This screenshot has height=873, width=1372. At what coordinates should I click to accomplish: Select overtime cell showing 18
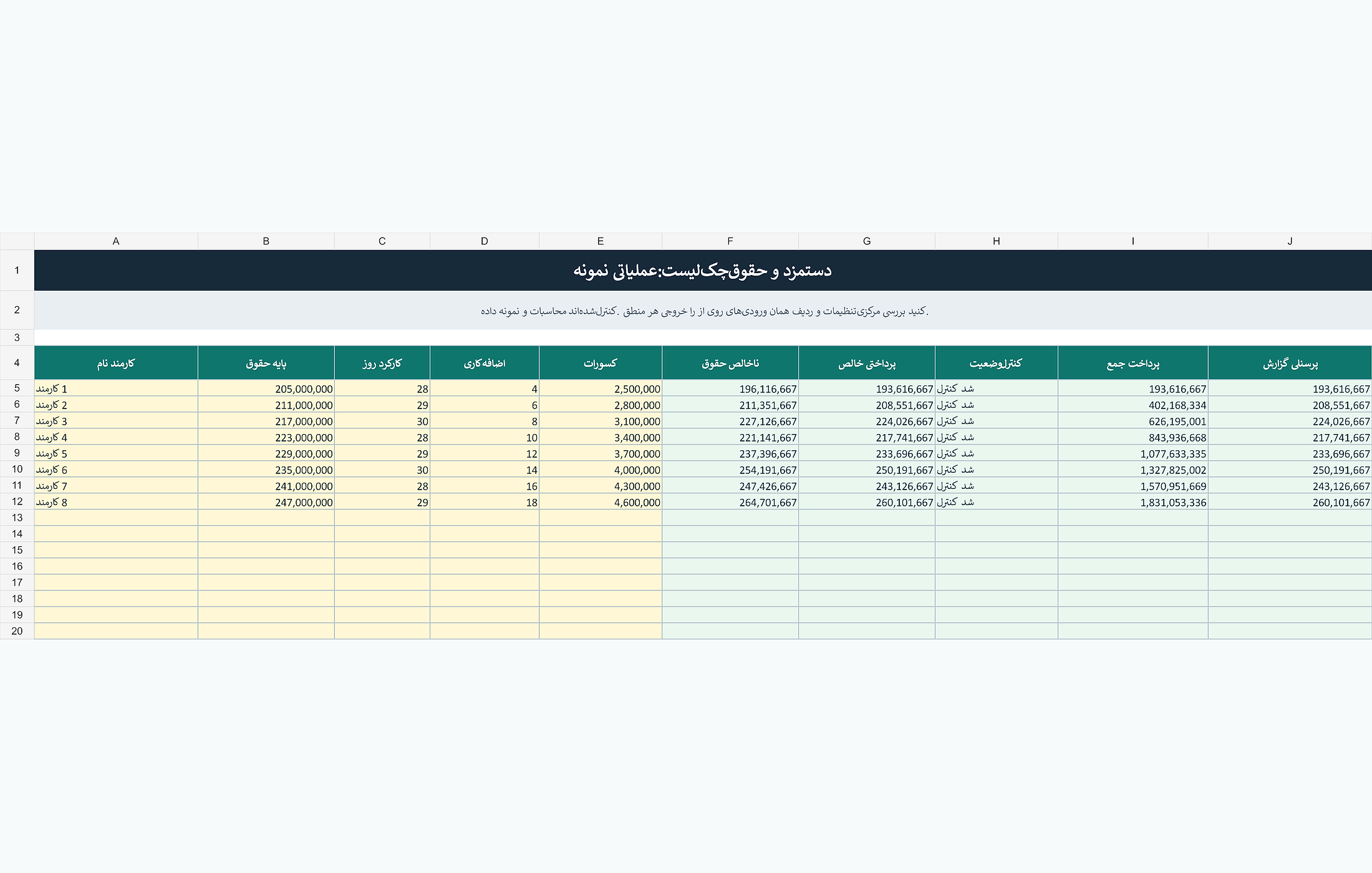coord(485,502)
